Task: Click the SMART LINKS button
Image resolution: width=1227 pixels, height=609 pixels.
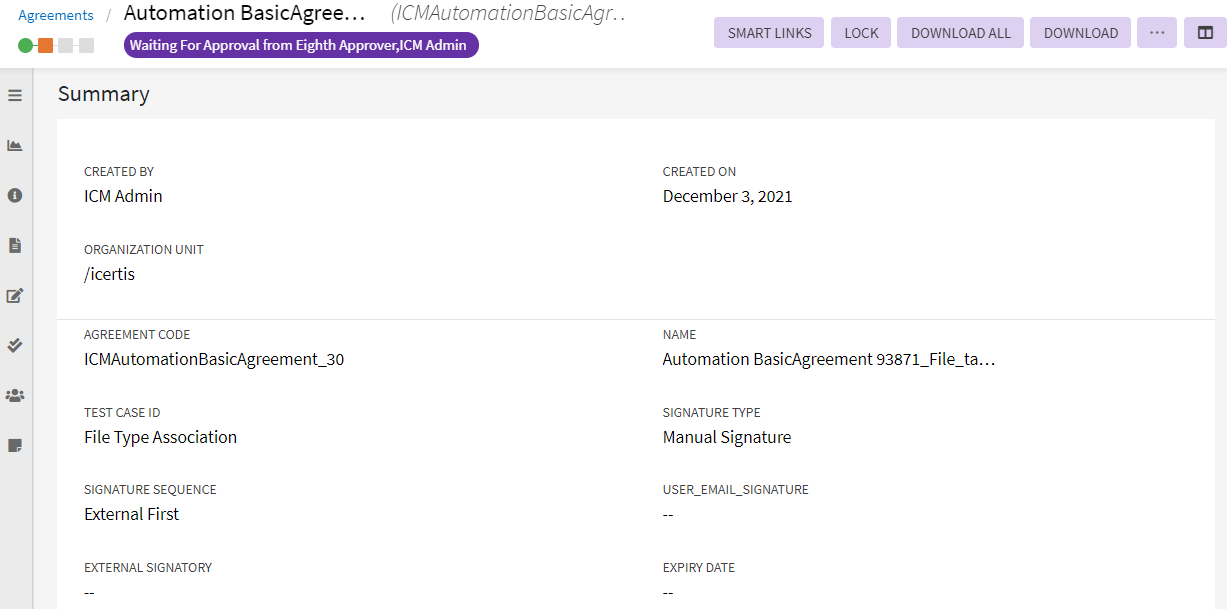Action: tap(769, 33)
